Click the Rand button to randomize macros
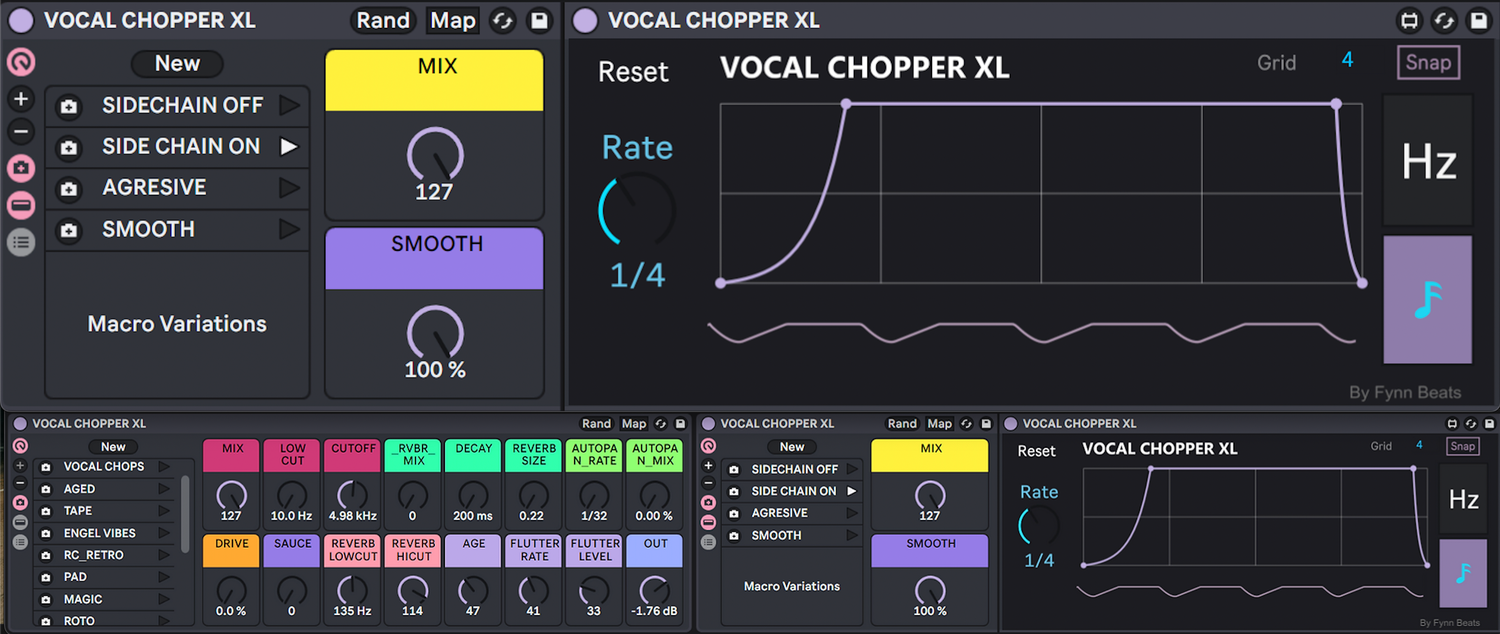This screenshot has width=1500, height=634. (x=383, y=20)
